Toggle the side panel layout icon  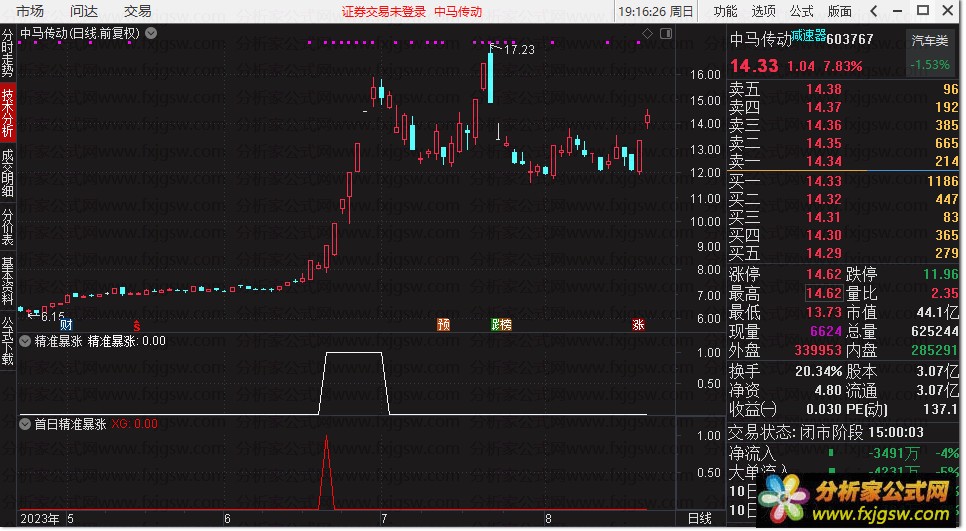tap(666, 33)
